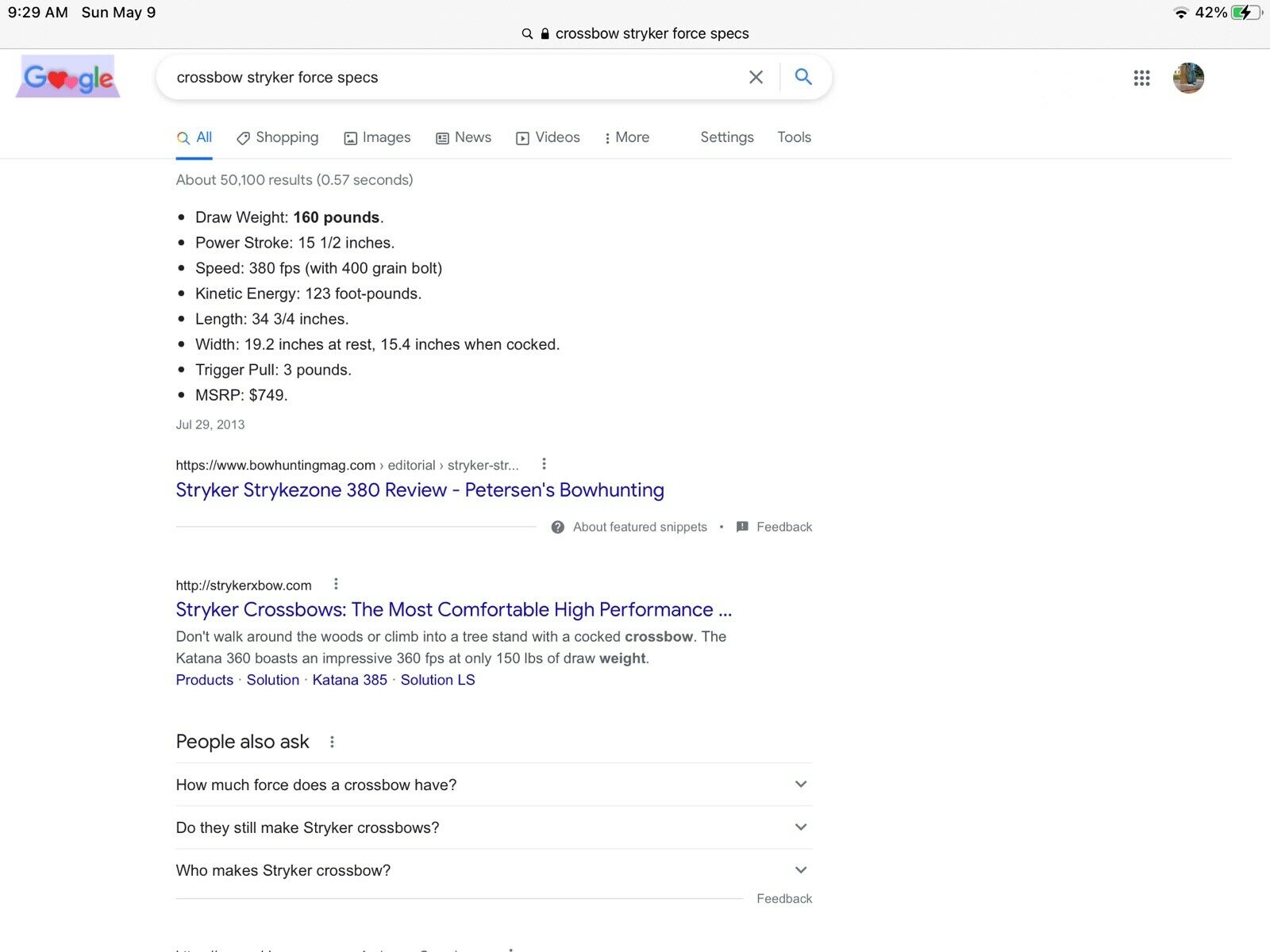Click the blue magnifier search button
This screenshot has height=952, width=1270.
point(803,77)
